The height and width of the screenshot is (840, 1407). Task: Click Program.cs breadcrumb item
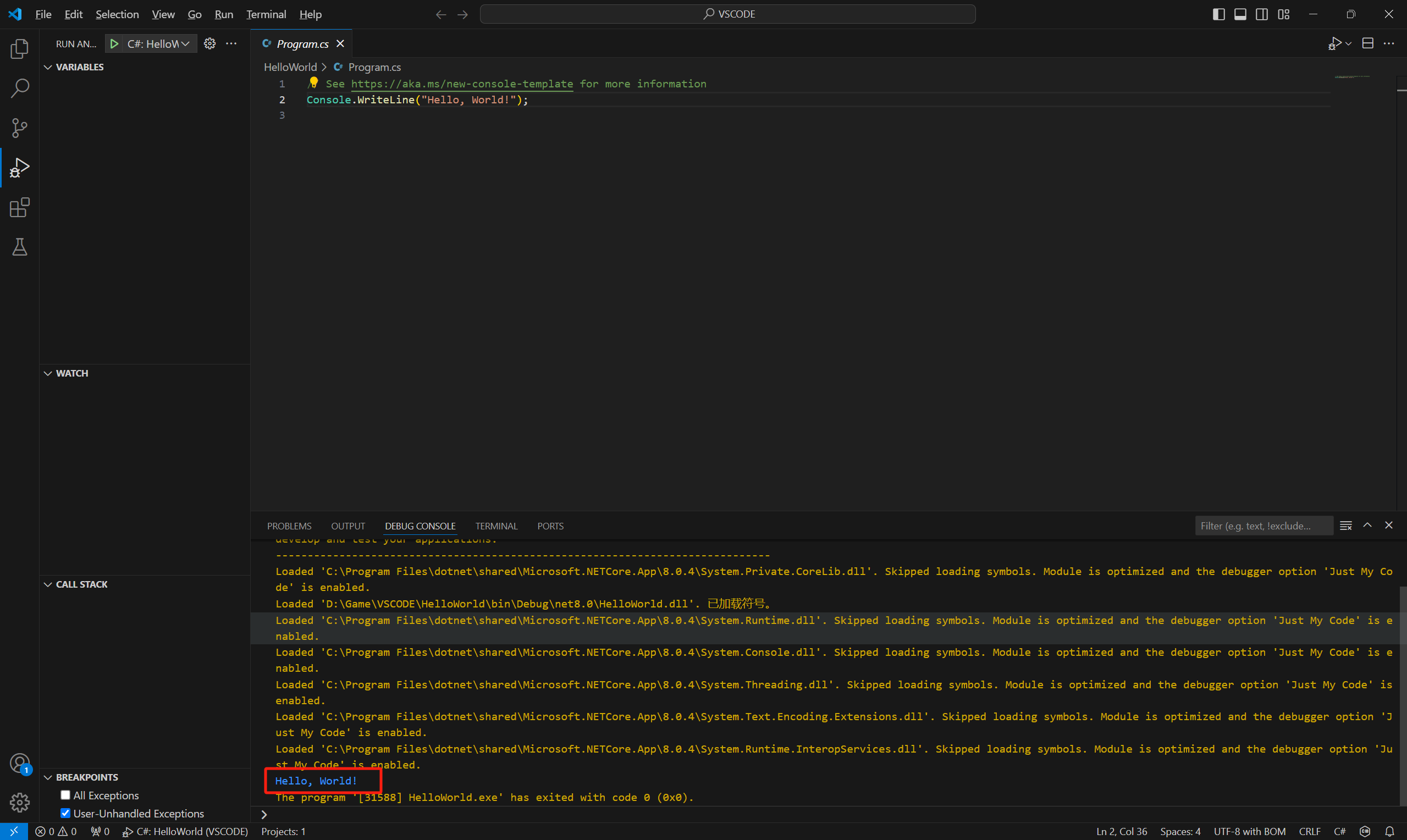[x=374, y=67]
